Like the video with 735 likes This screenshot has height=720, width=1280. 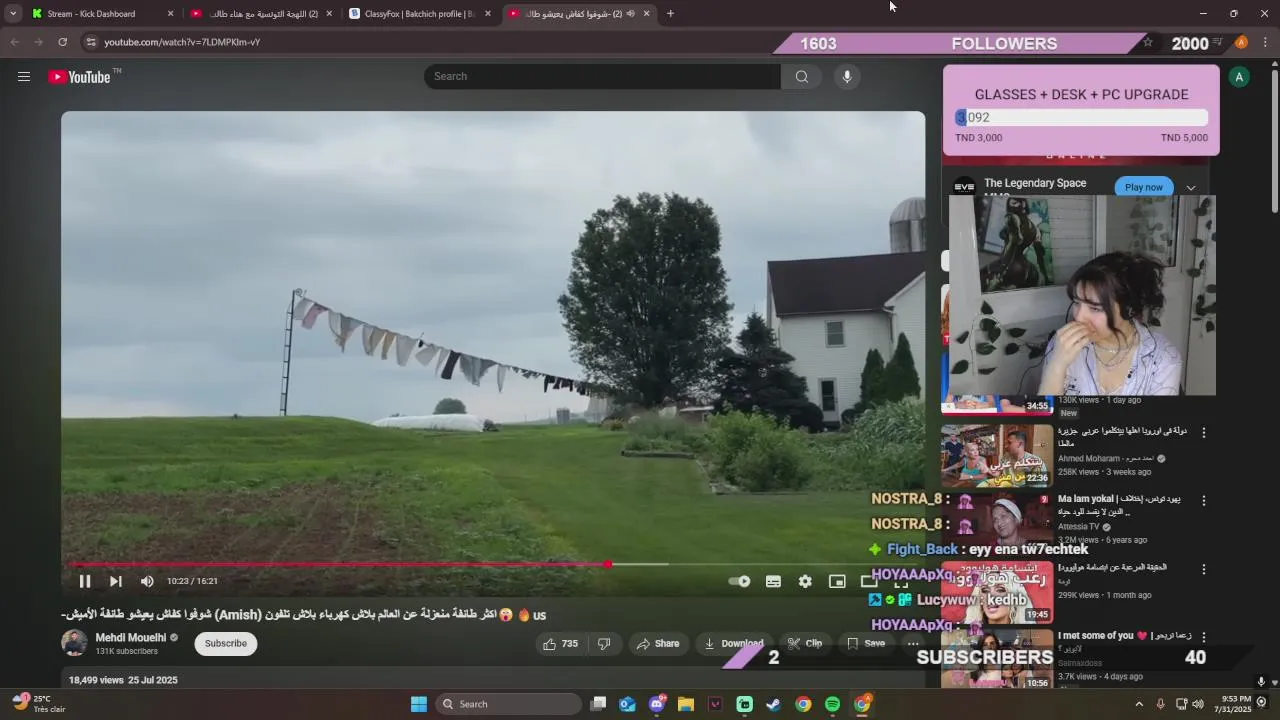pos(561,644)
